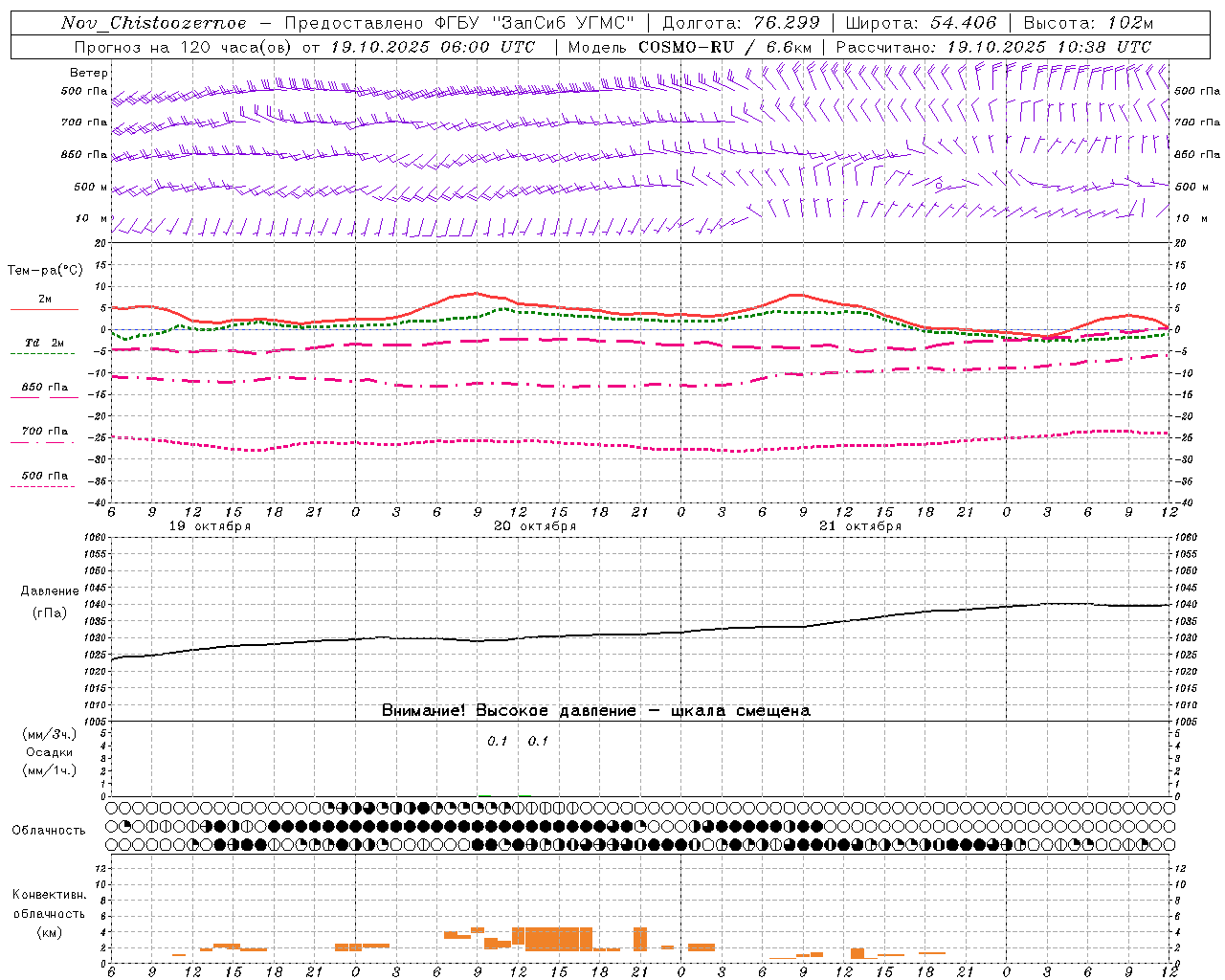The image size is (1225, 980).
Task: Click the left-side 10 м wind level label
Action: 92,218
